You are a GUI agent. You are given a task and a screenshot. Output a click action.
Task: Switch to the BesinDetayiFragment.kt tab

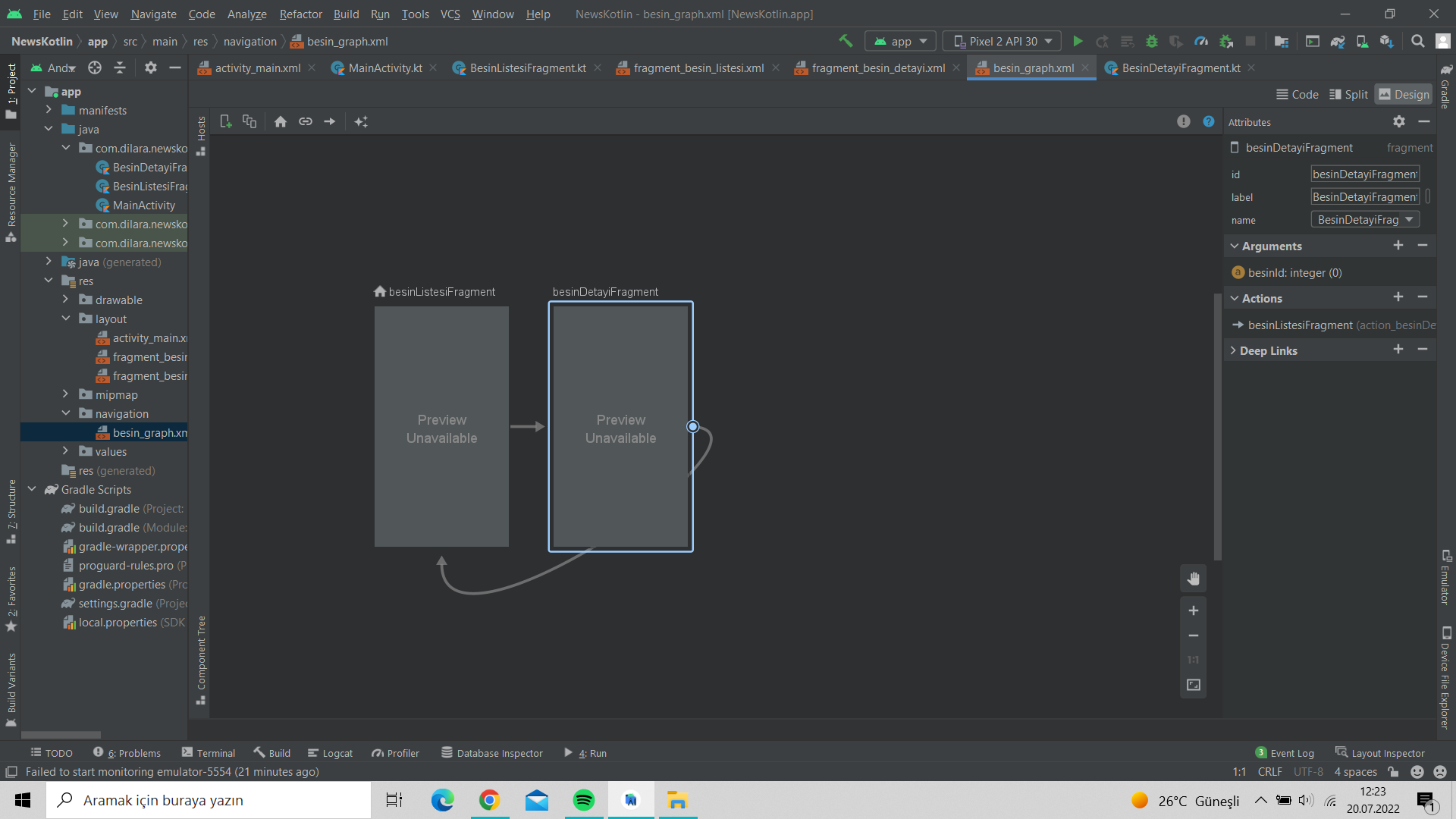pos(1180,67)
